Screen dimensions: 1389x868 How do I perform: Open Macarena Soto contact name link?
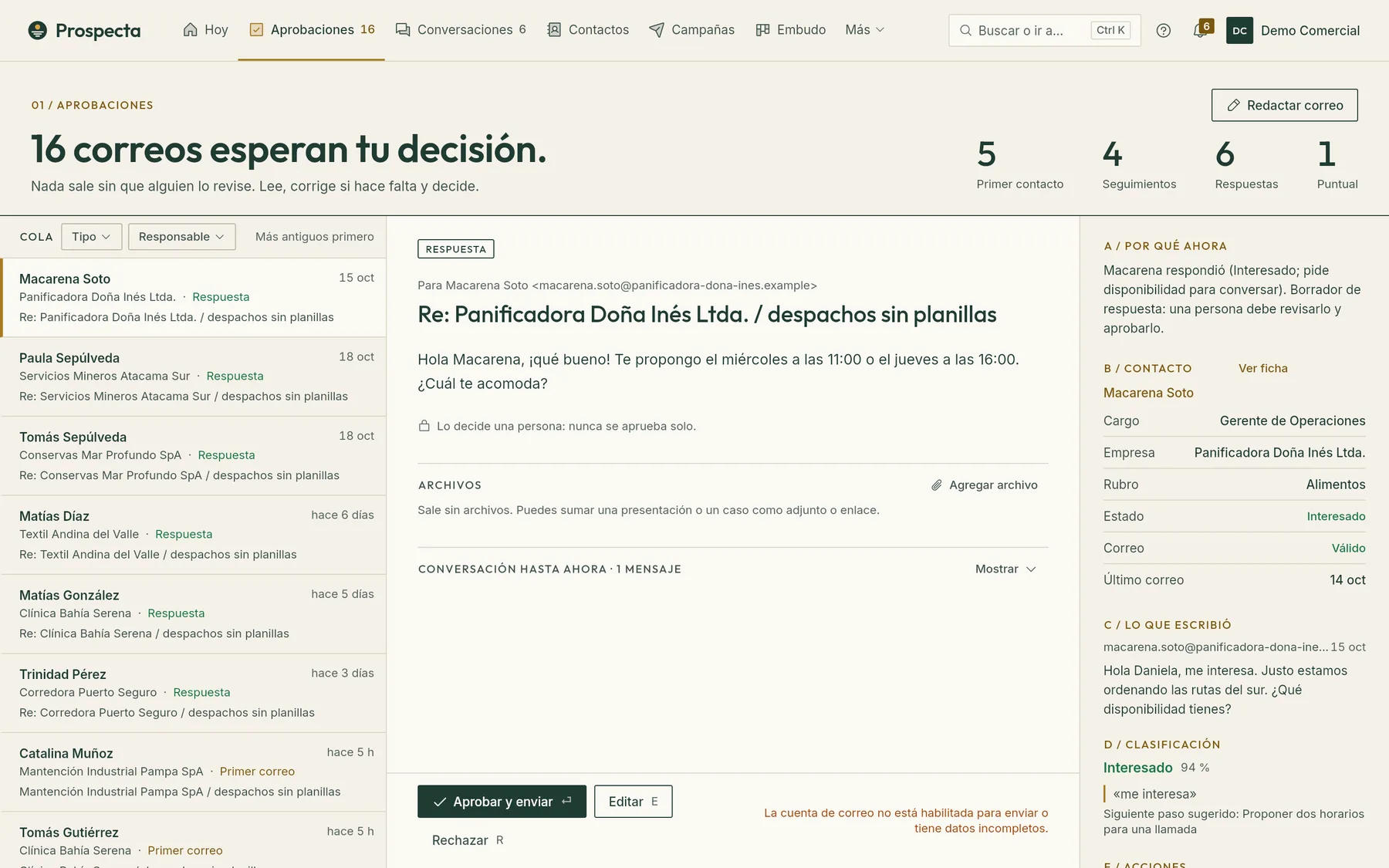coord(1148,393)
